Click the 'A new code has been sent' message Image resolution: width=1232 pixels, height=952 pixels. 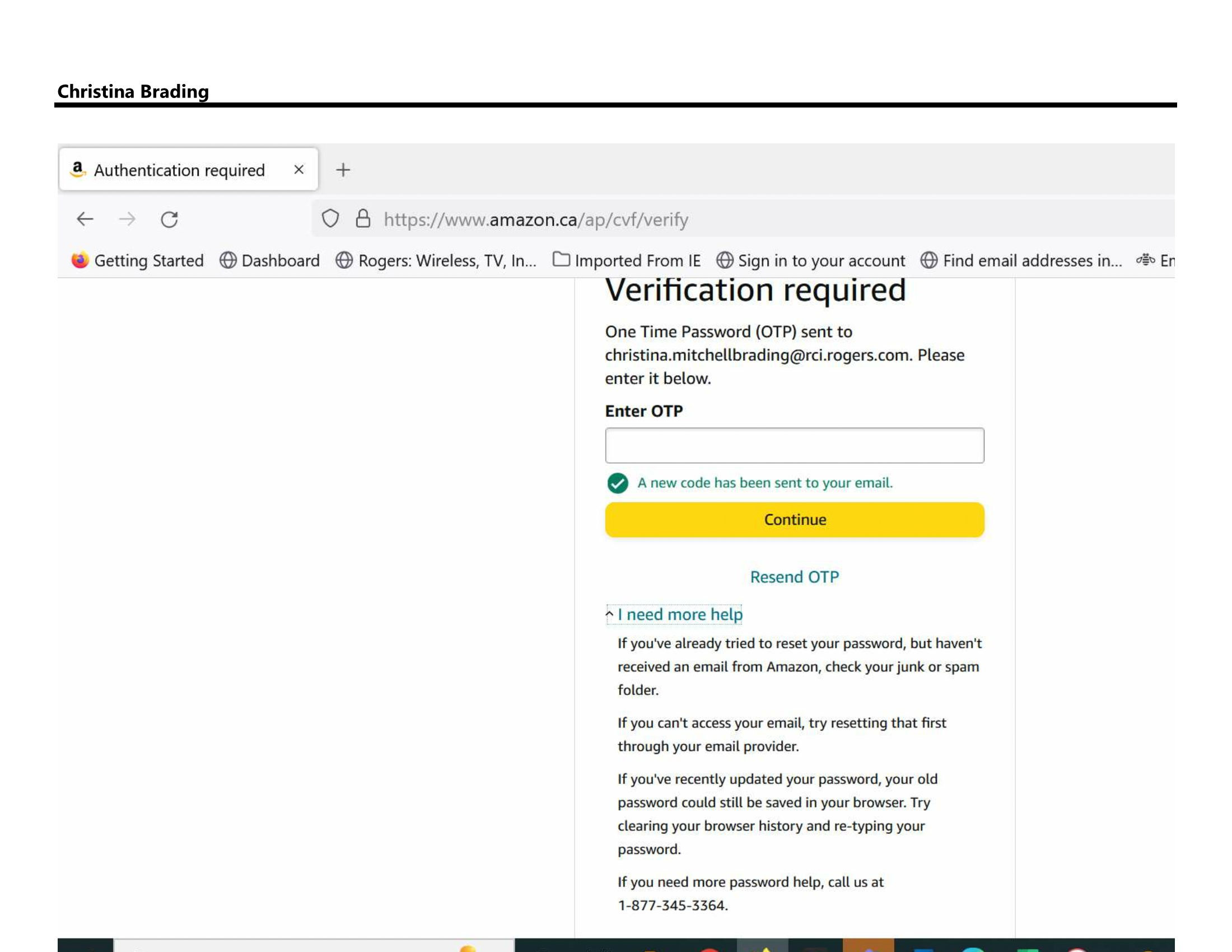click(x=765, y=483)
